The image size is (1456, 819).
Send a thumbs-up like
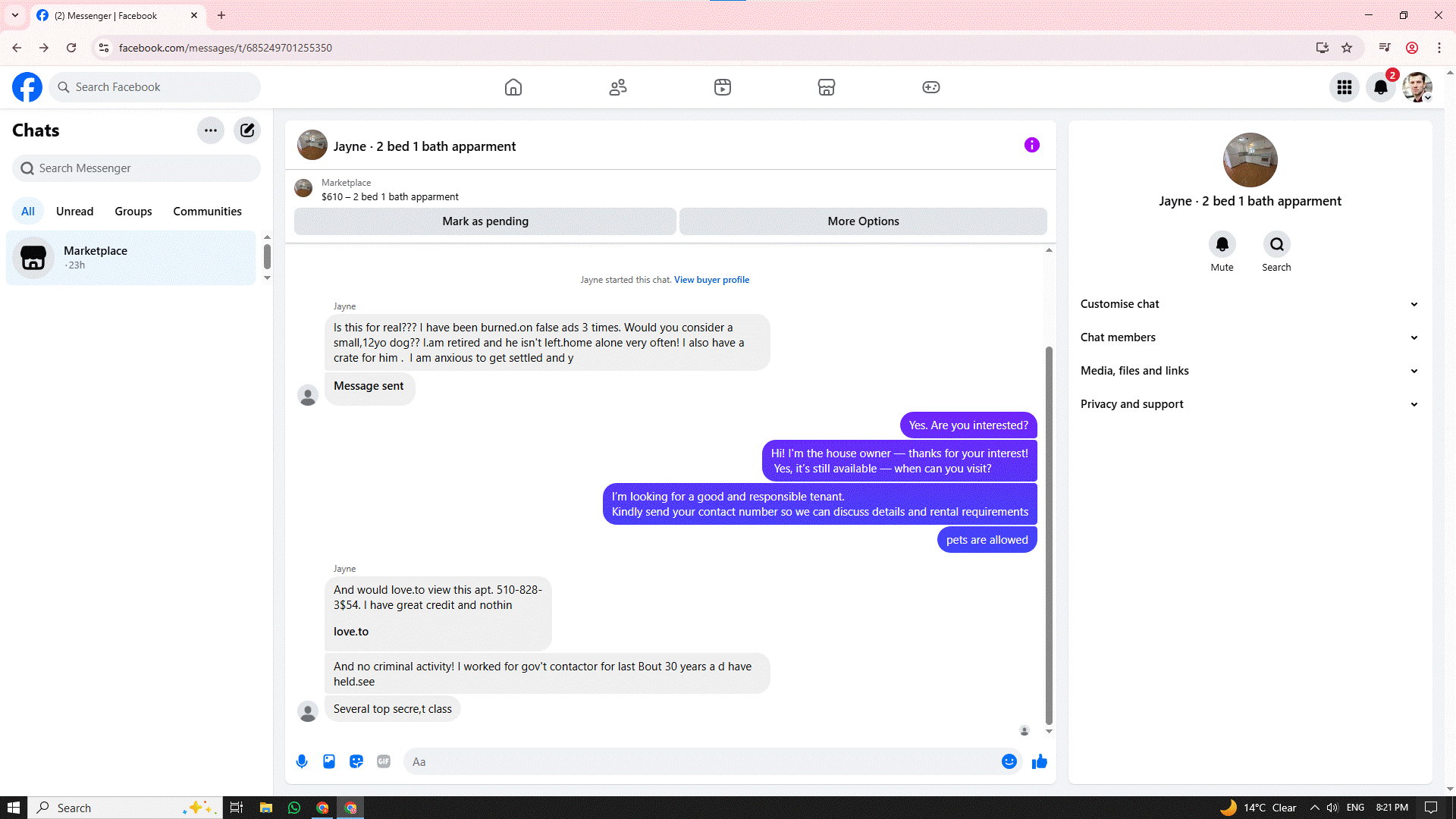(x=1040, y=761)
